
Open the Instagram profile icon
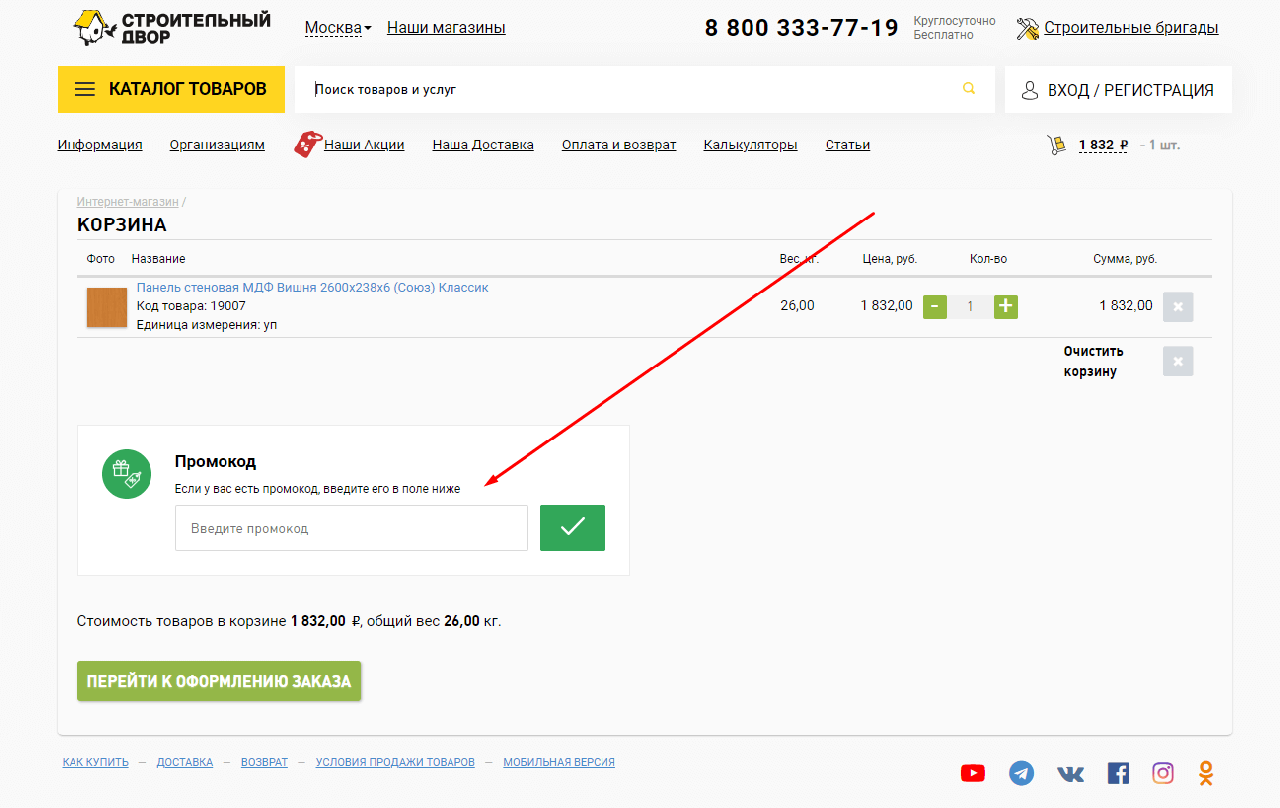pyautogui.click(x=1162, y=773)
